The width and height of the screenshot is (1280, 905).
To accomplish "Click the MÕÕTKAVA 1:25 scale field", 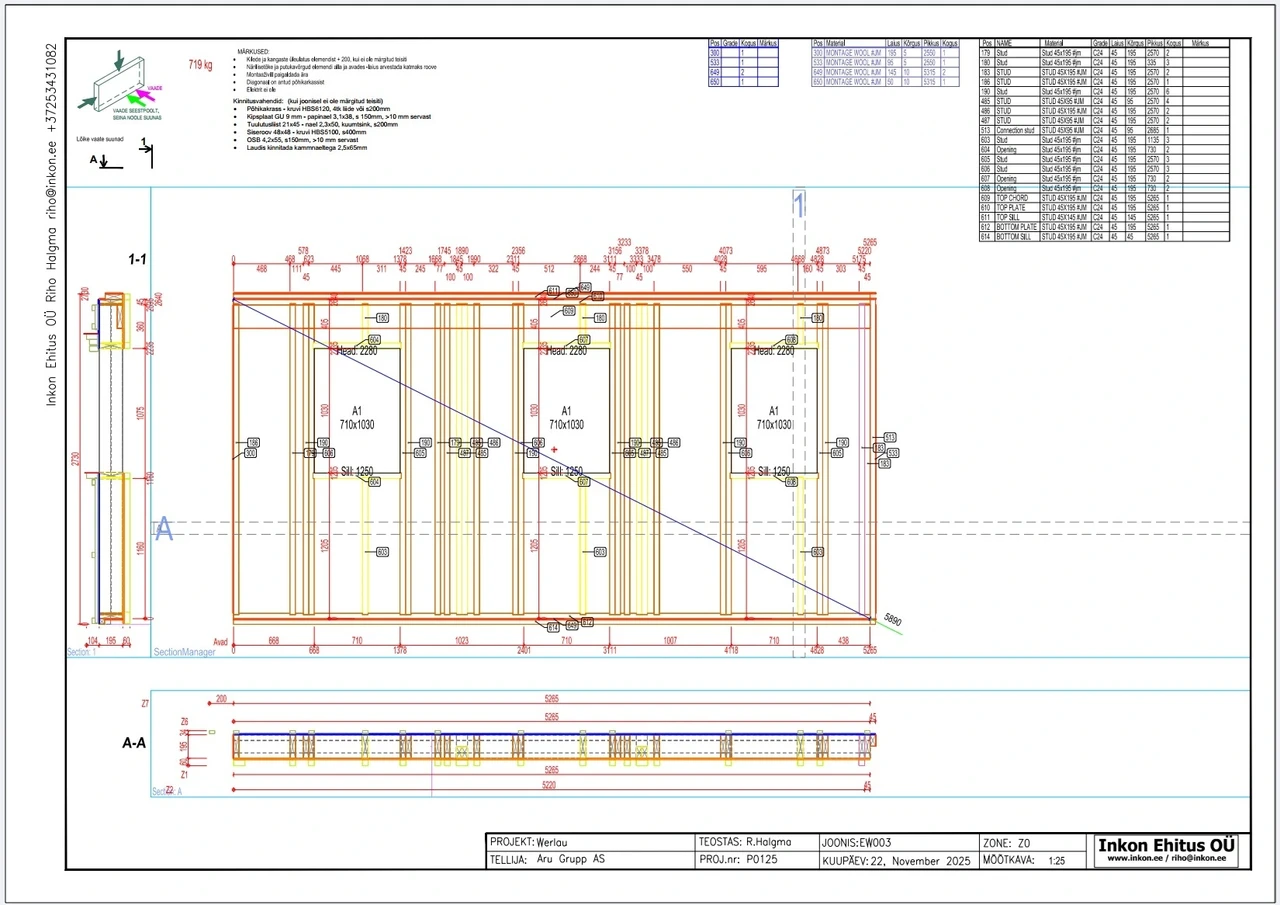I will click(x=1030, y=859).
